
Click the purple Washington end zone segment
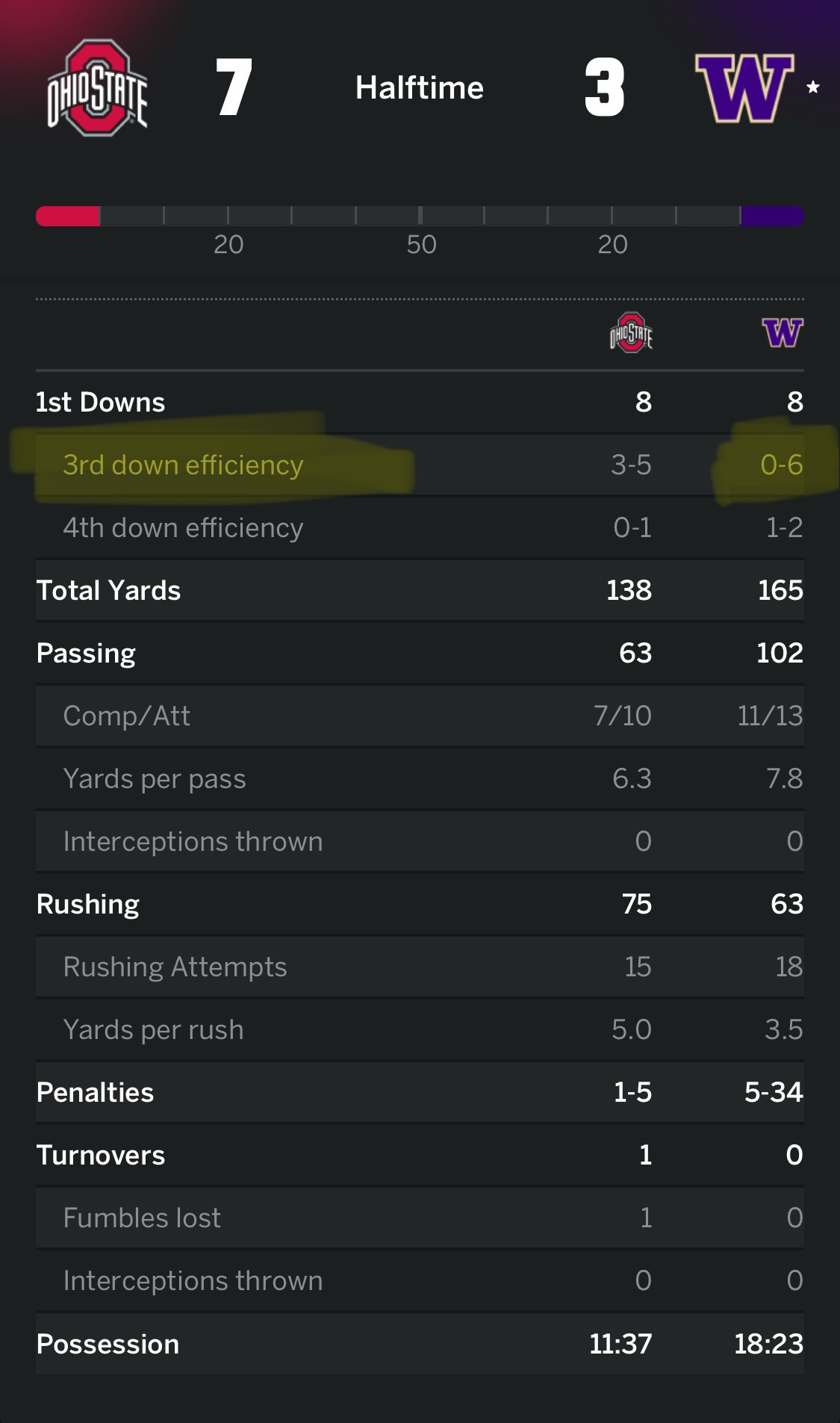[x=772, y=216]
